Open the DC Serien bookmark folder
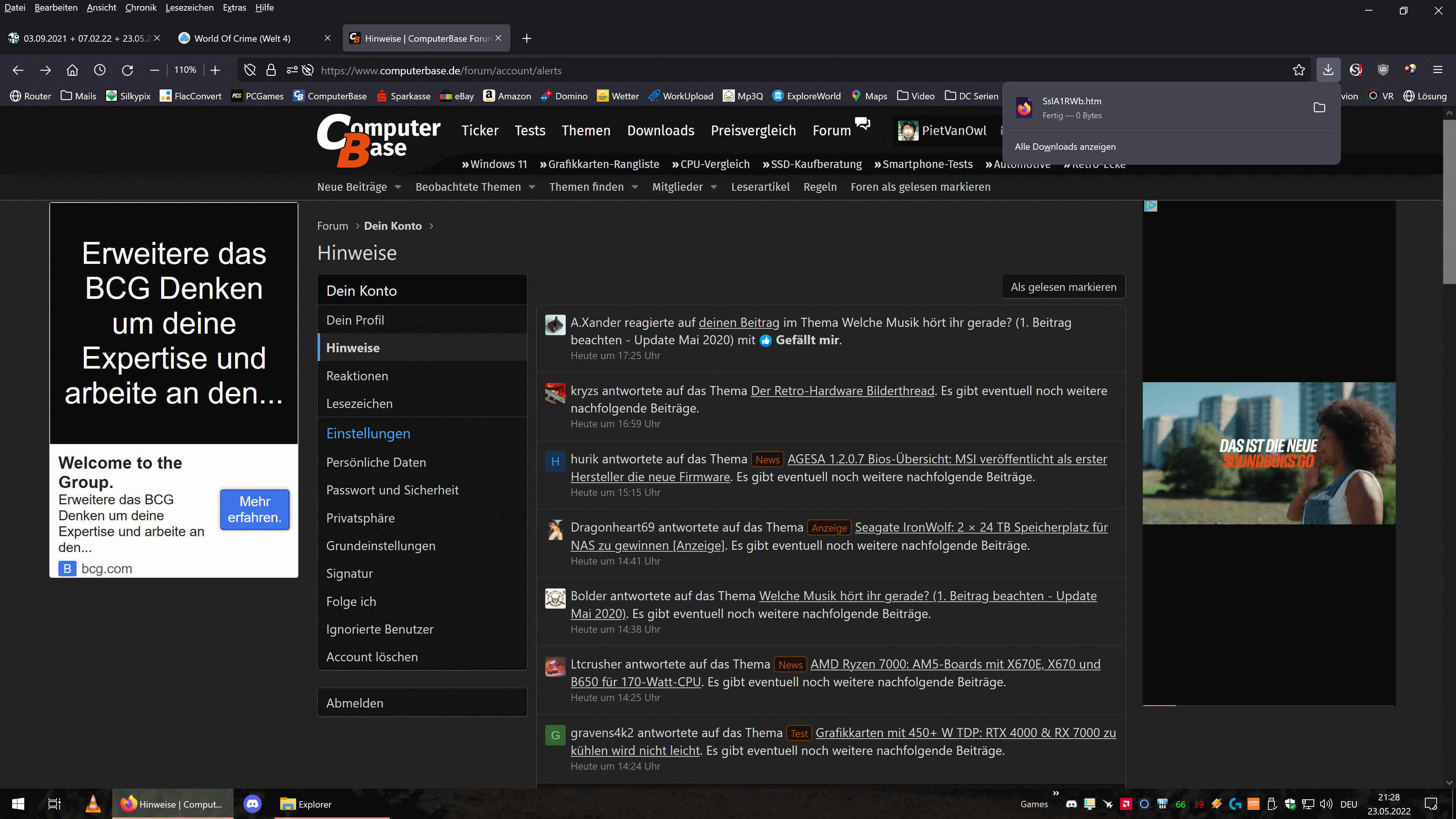The height and width of the screenshot is (819, 1456). click(x=971, y=96)
